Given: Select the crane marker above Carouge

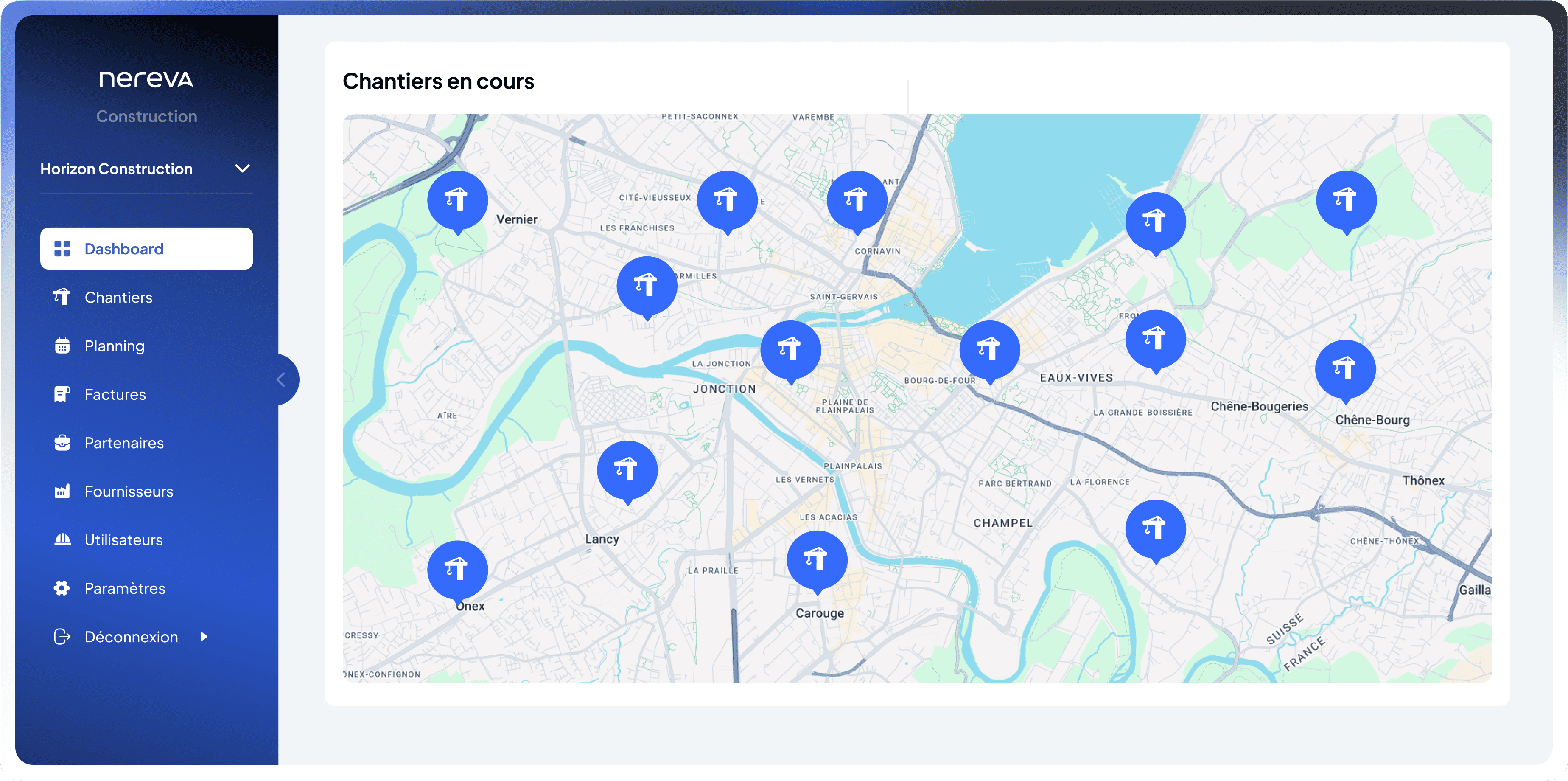Looking at the screenshot, I should (817, 559).
